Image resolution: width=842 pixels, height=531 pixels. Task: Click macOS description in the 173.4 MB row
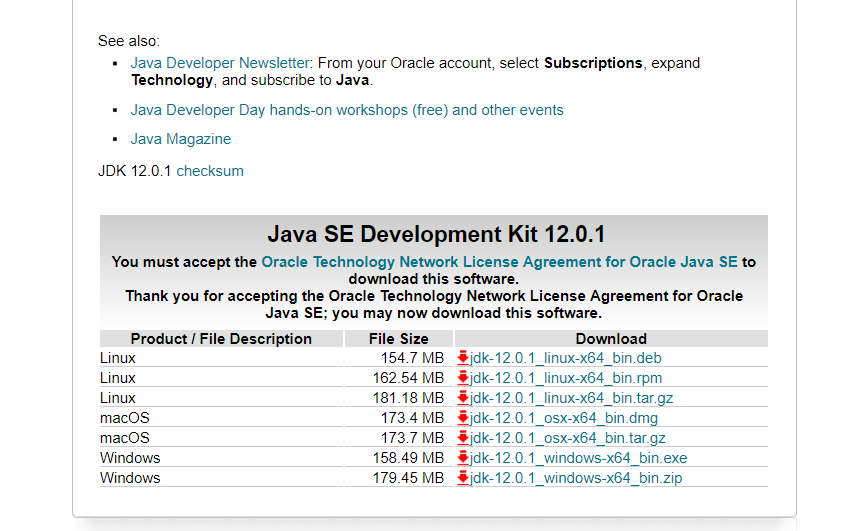(x=125, y=418)
